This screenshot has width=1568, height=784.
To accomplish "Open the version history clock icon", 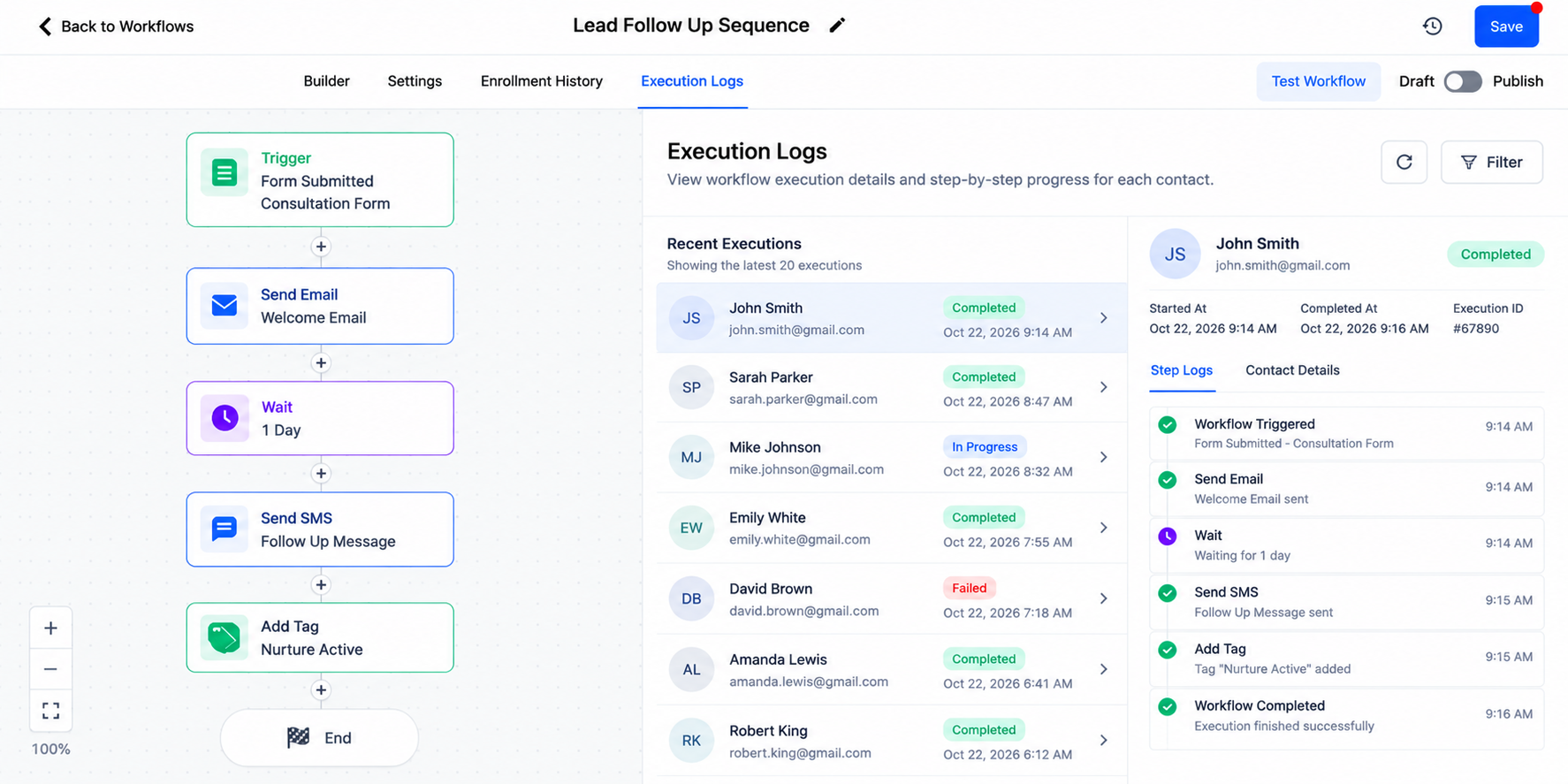I will tap(1432, 27).
